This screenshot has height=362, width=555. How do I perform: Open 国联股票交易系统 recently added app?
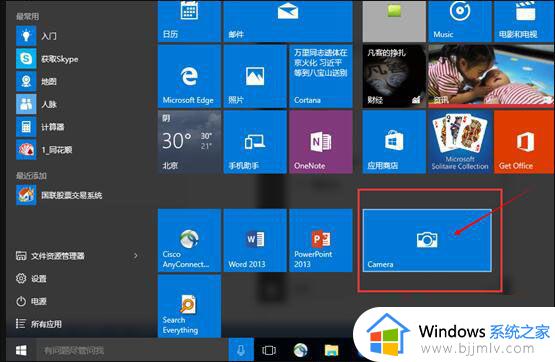click(59, 195)
